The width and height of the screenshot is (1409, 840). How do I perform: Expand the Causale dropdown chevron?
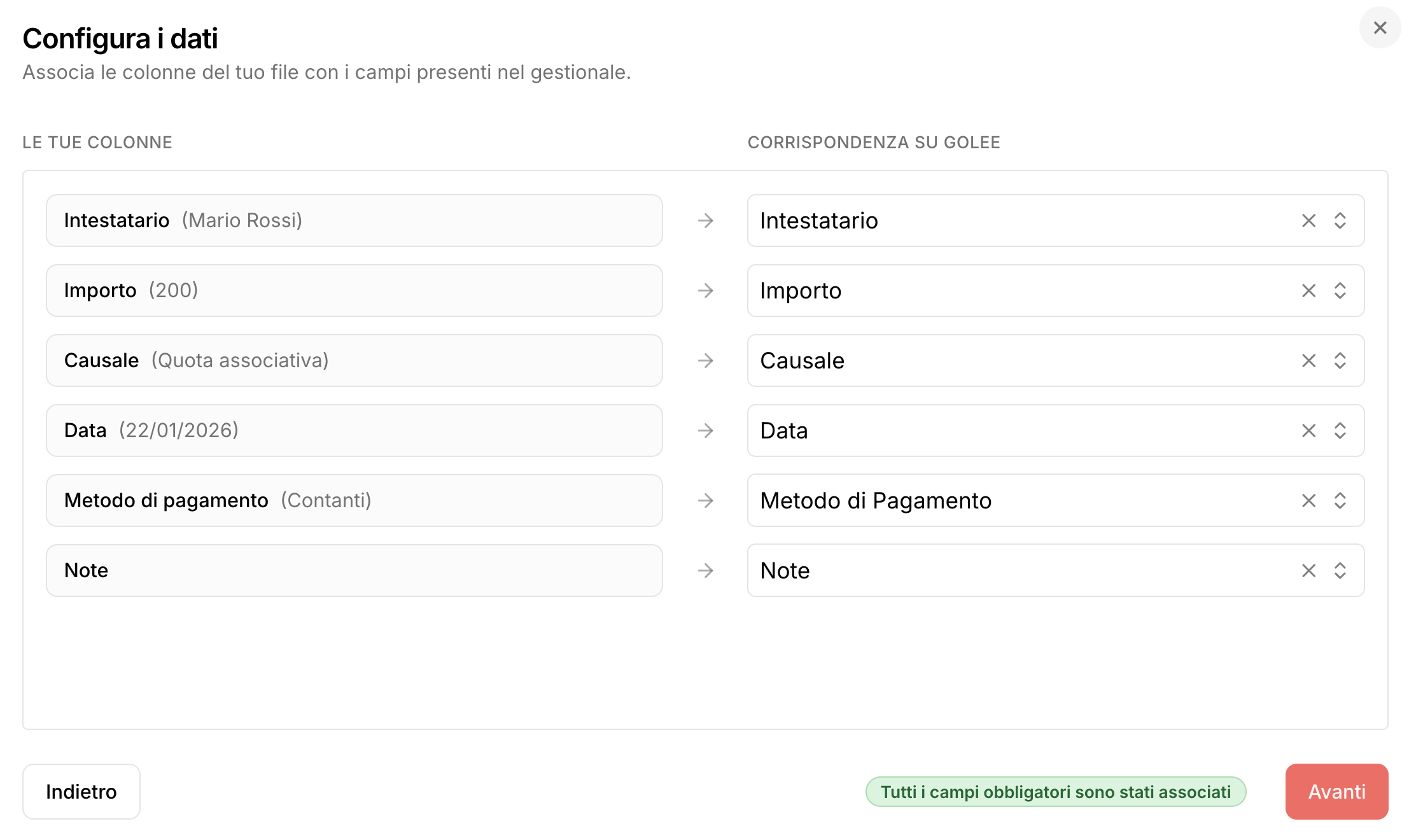pyautogui.click(x=1340, y=361)
